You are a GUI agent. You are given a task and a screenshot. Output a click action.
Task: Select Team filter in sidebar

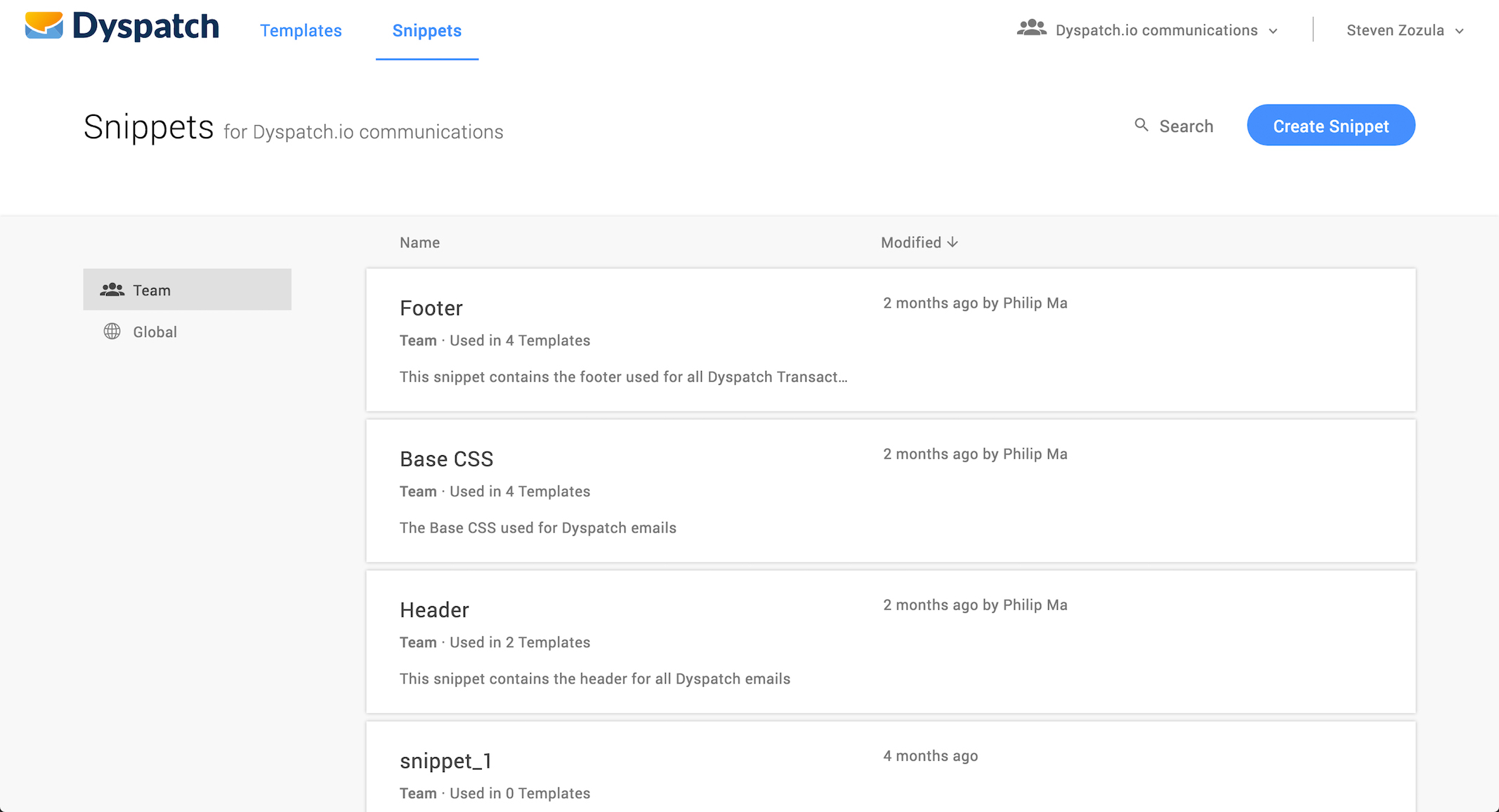pos(187,289)
